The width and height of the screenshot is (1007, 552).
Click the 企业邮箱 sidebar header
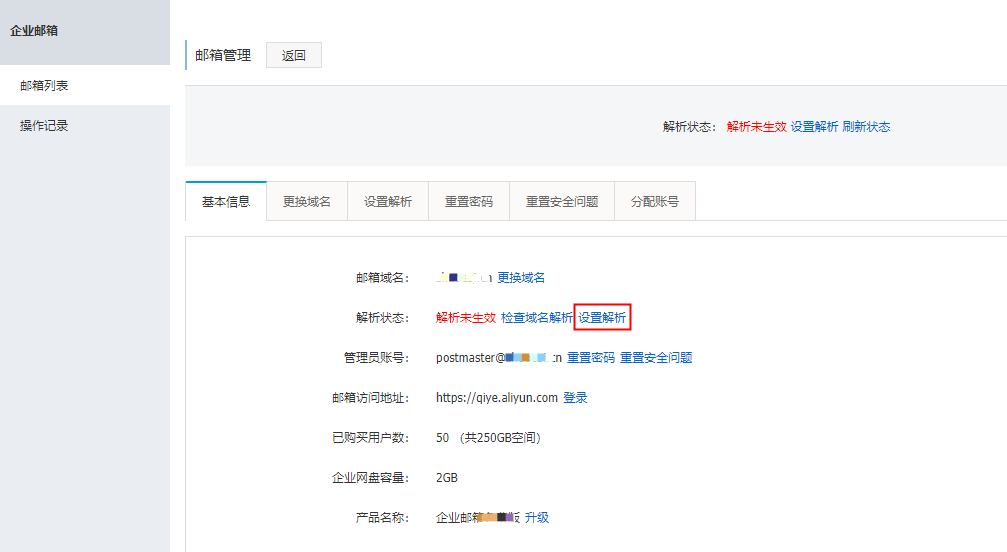34,31
